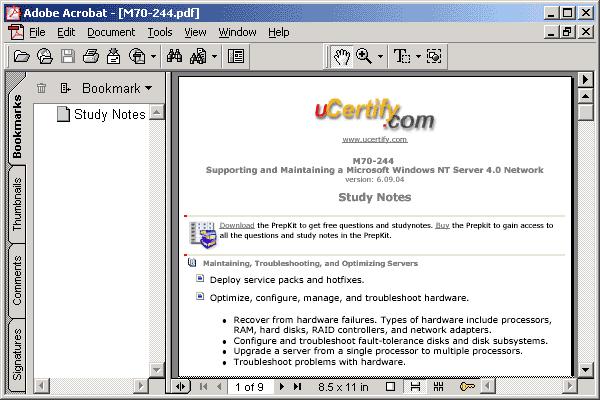Click the document security key icon
Image resolution: width=600 pixels, height=400 pixels.
pyautogui.click(x=467, y=387)
